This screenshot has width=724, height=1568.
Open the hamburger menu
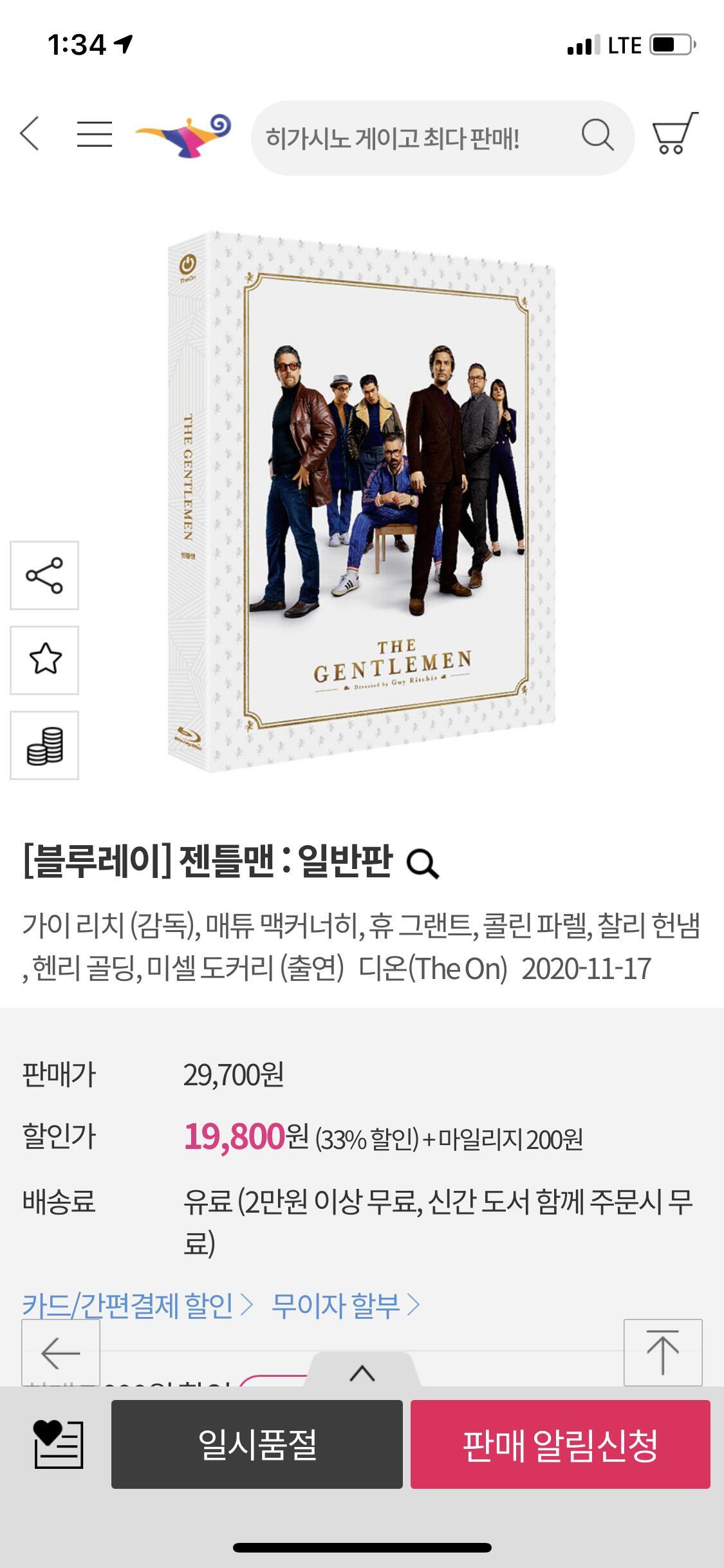click(x=95, y=134)
